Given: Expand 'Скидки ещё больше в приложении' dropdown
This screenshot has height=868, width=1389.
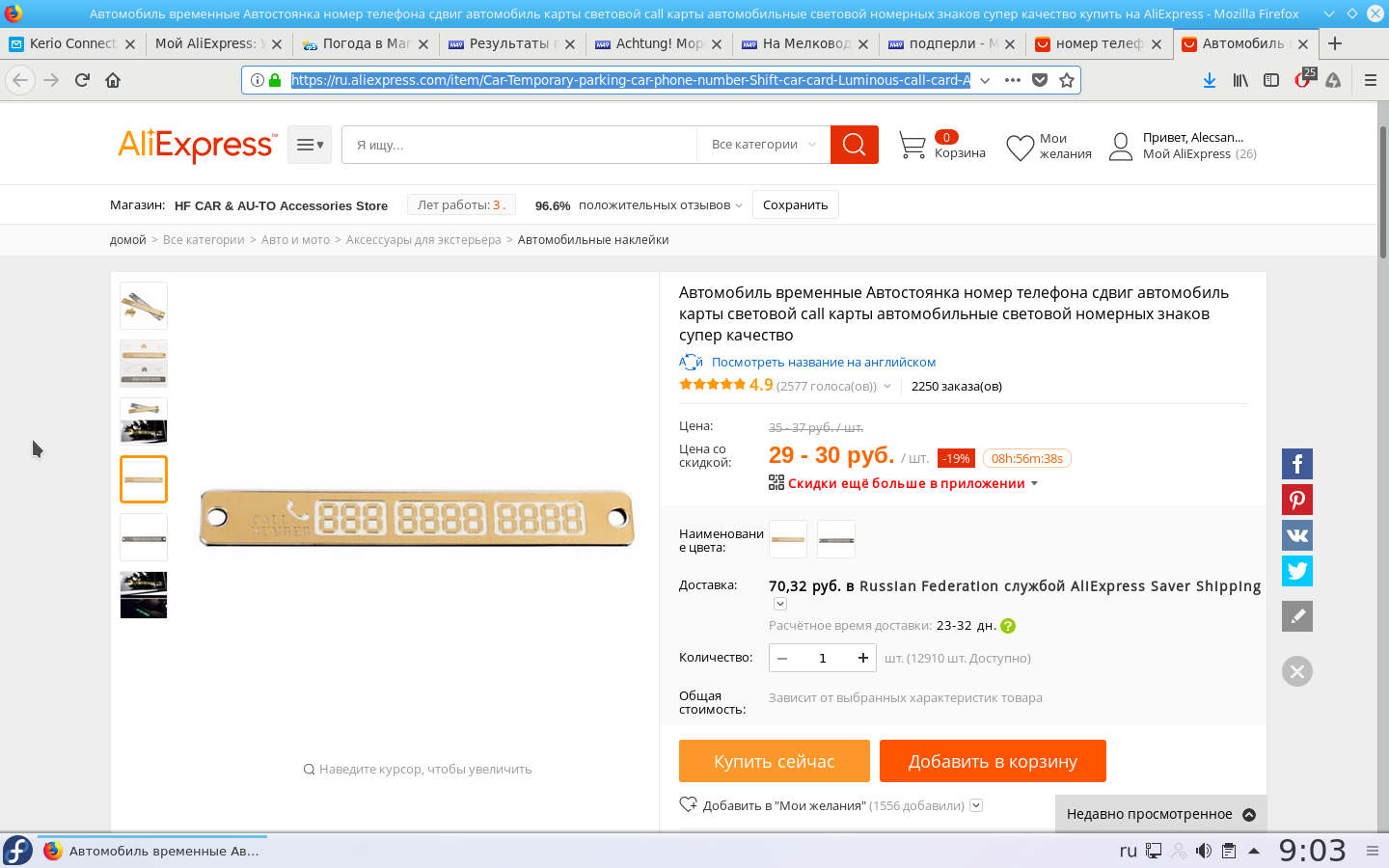Looking at the screenshot, I should click(1034, 484).
